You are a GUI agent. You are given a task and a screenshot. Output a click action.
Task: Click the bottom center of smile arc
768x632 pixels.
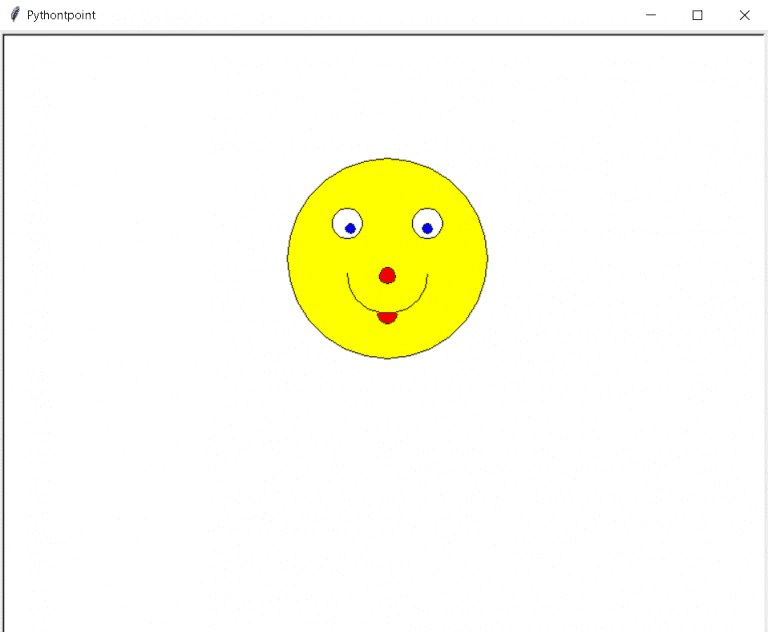387,311
